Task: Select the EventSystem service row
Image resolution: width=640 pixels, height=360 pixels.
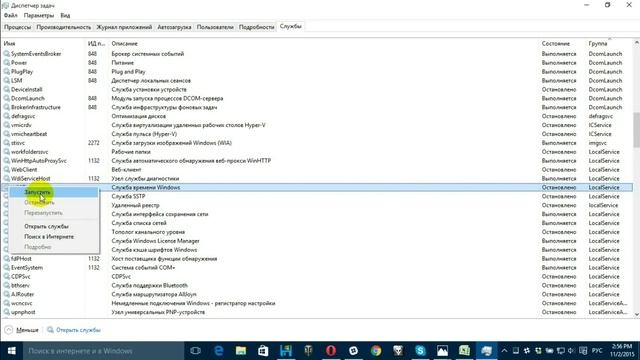Action: point(318,268)
